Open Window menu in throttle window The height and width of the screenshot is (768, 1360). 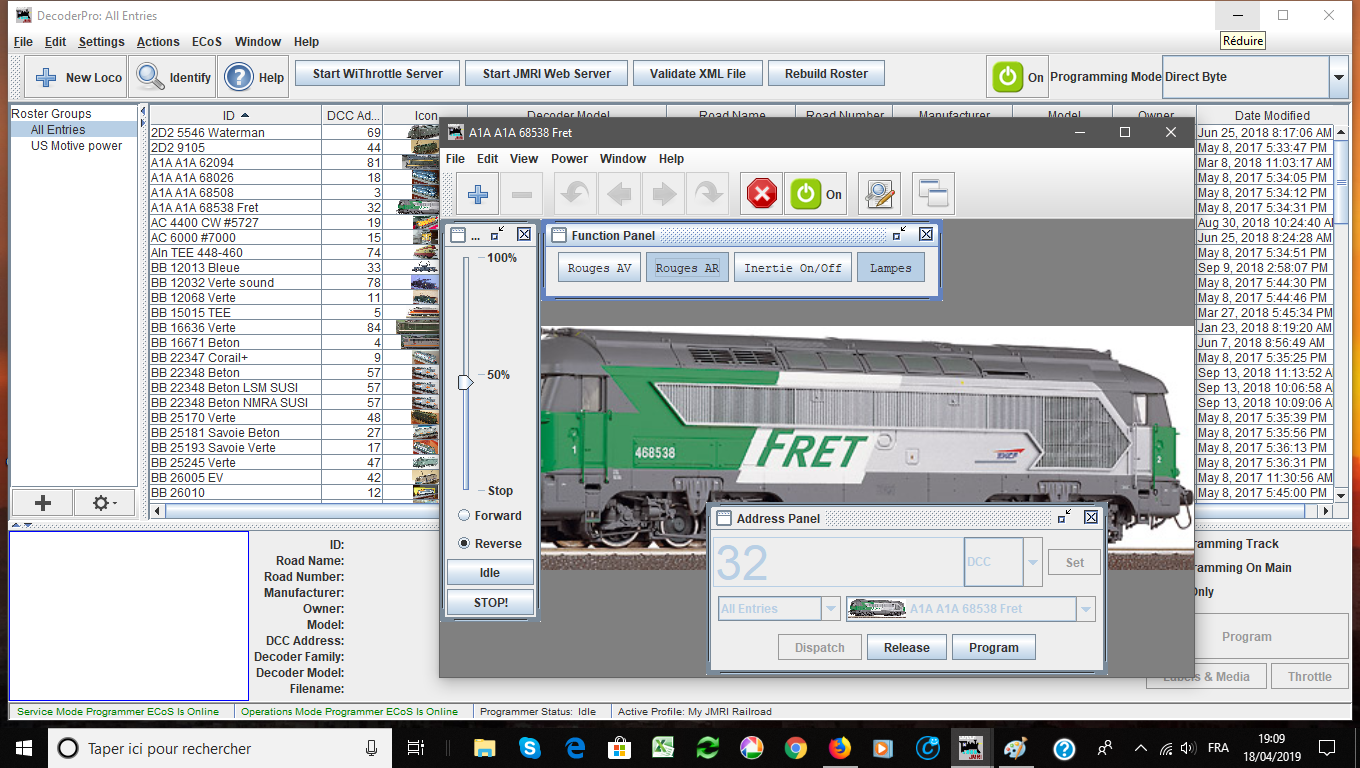(x=623, y=159)
